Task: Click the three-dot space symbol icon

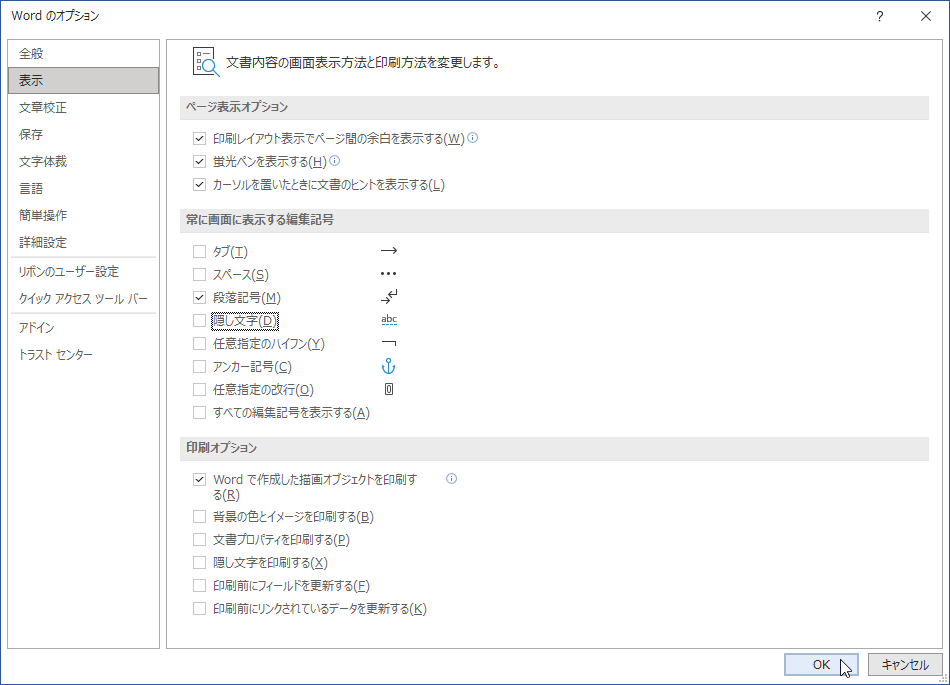Action: pyautogui.click(x=389, y=274)
